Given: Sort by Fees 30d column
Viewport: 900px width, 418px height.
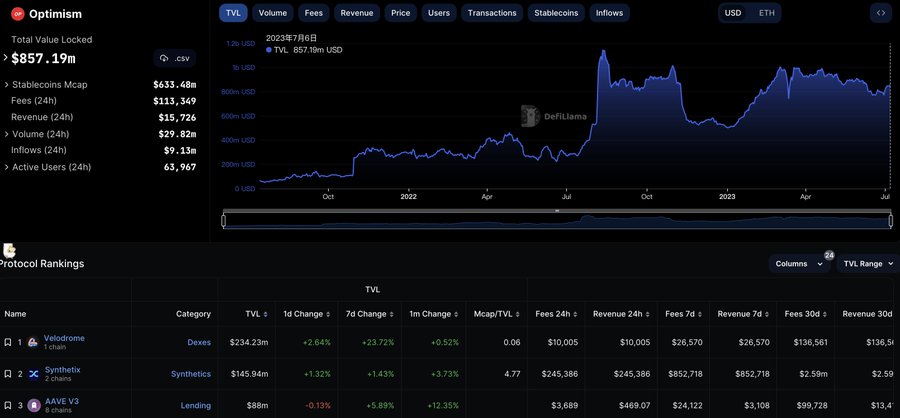Looking at the screenshot, I should [825, 314].
